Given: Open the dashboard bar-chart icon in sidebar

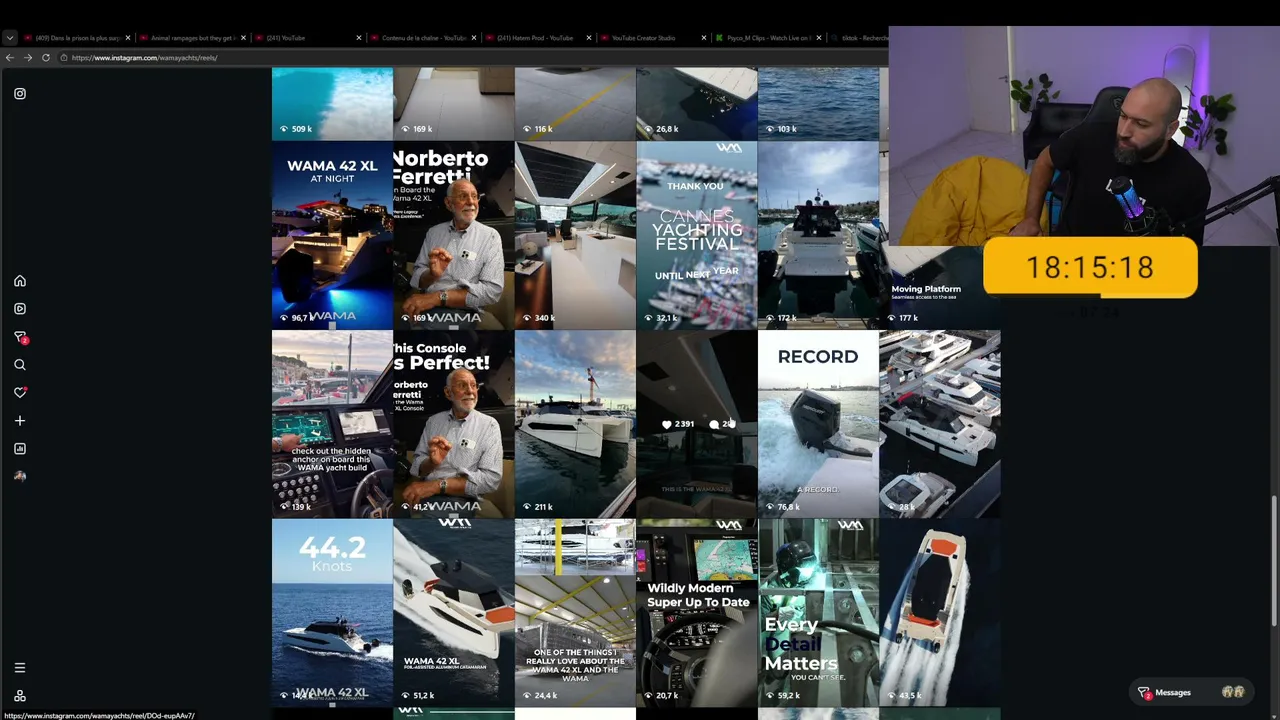Looking at the screenshot, I should (20, 449).
